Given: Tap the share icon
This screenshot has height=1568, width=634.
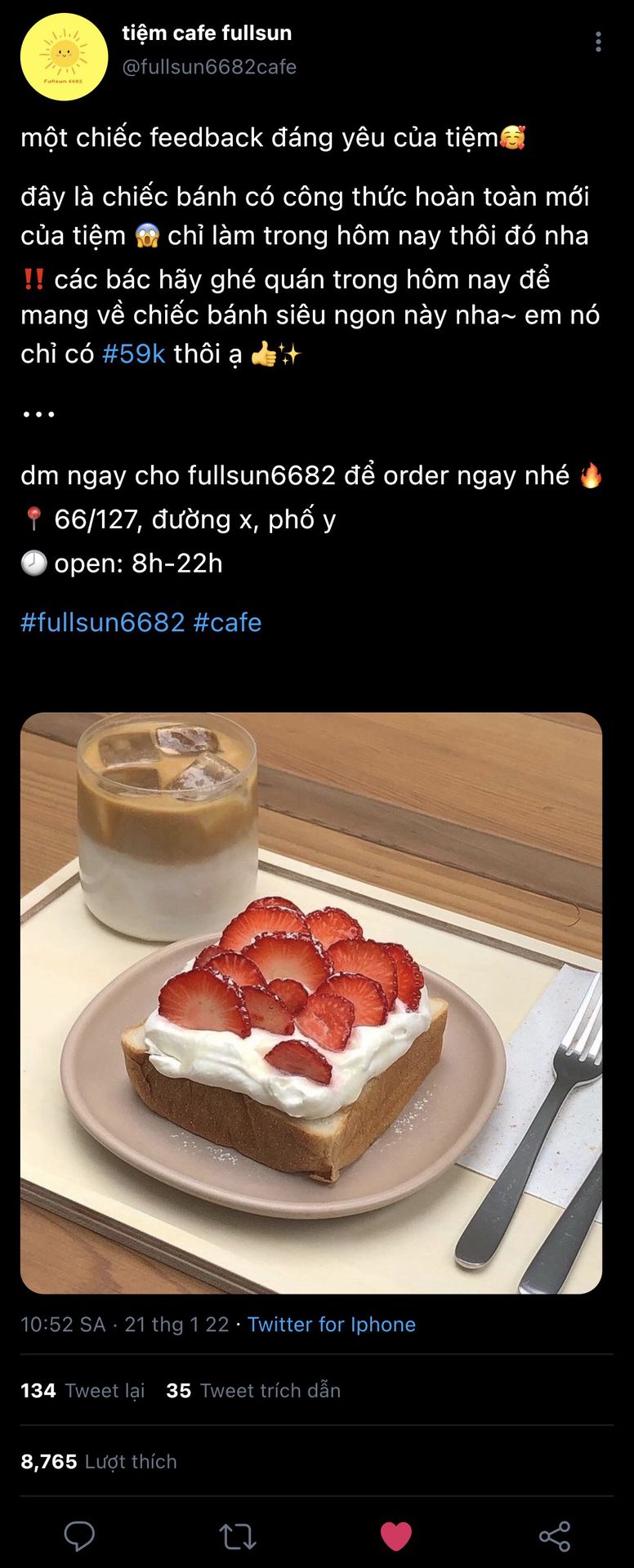Looking at the screenshot, I should [555, 1536].
